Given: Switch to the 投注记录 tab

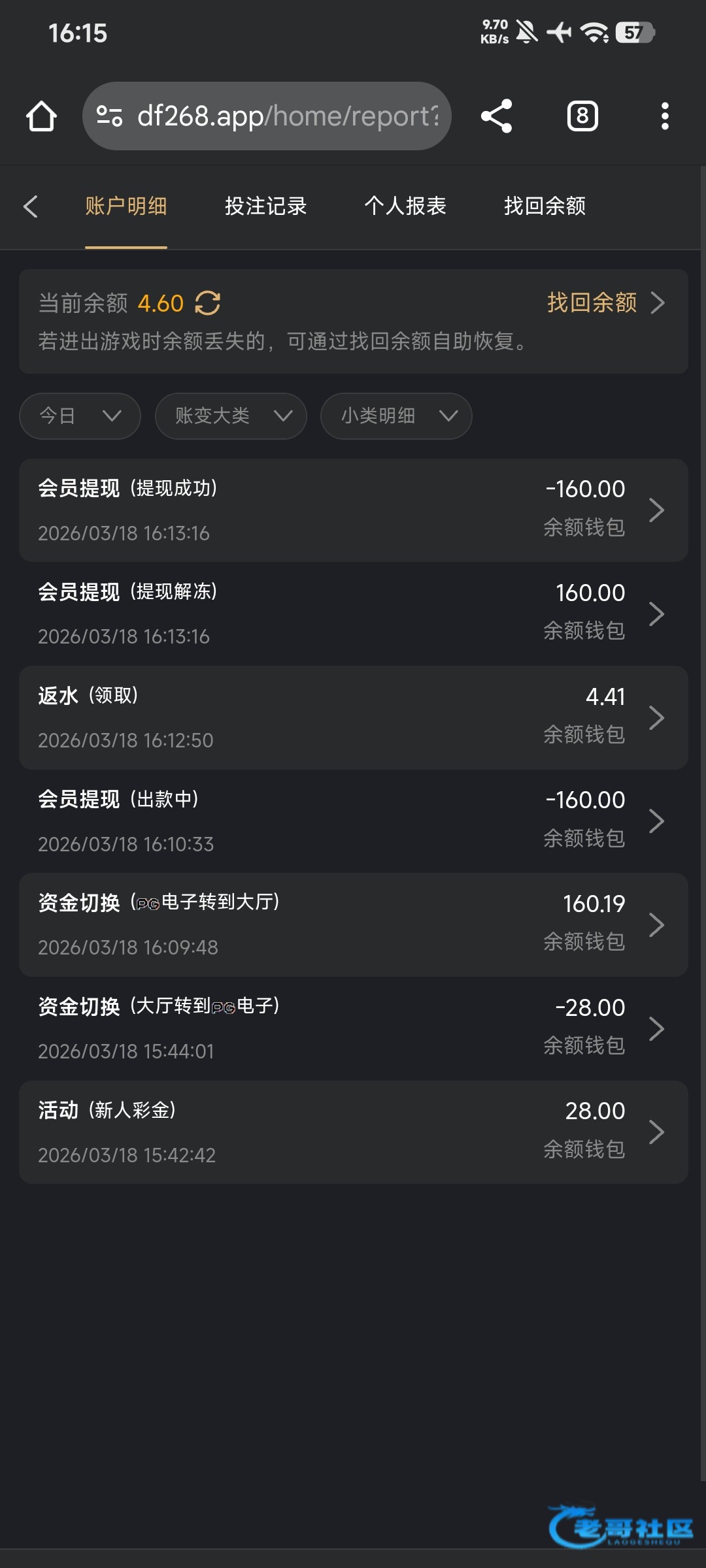Looking at the screenshot, I should [265, 206].
